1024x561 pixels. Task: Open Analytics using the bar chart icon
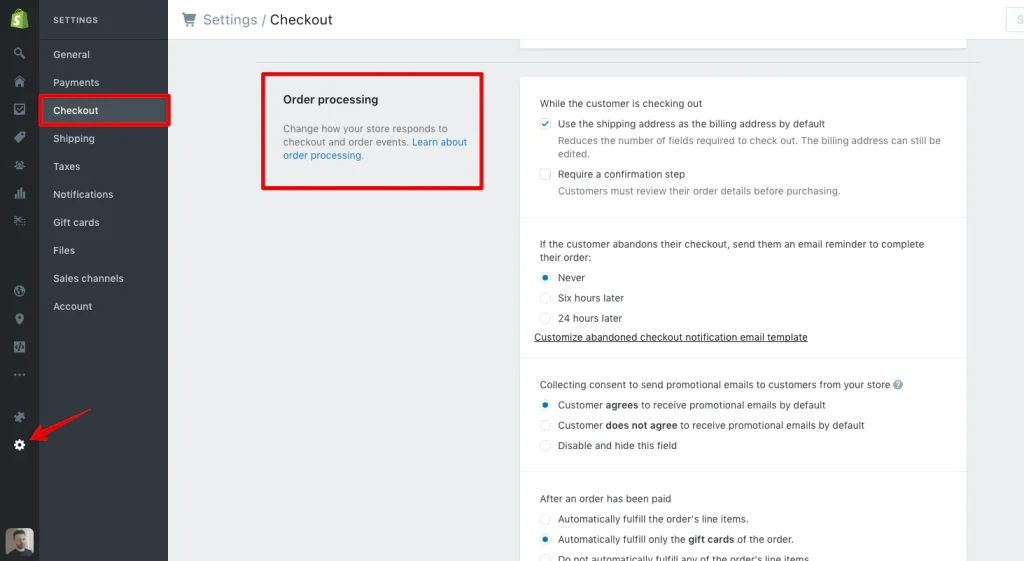coord(19,193)
